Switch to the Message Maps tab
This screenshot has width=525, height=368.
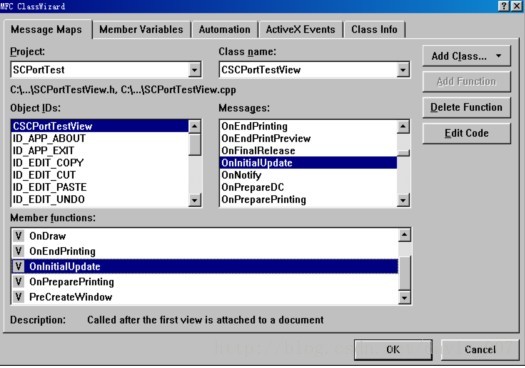click(x=47, y=29)
